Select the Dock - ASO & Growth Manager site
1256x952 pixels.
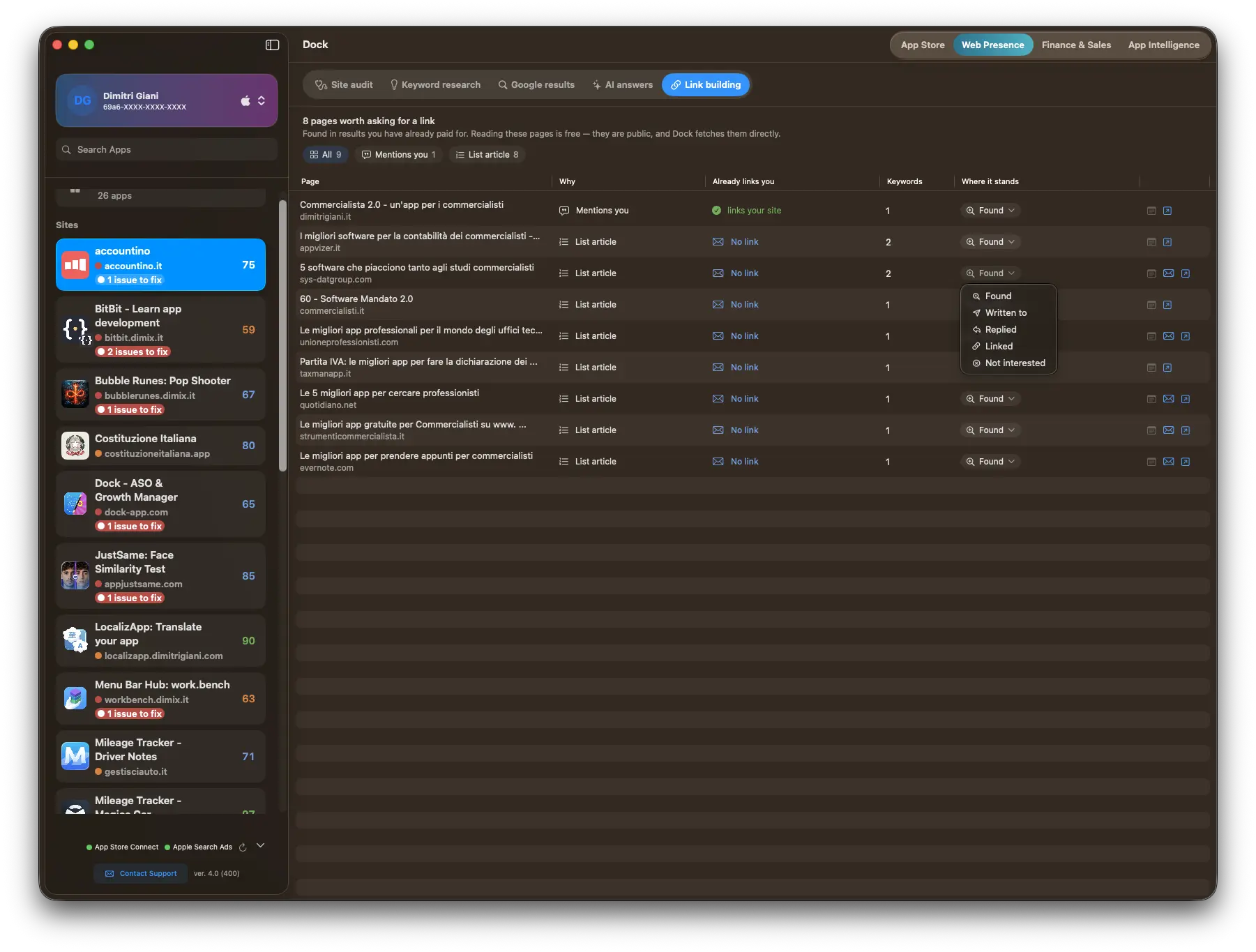pyautogui.click(x=160, y=504)
